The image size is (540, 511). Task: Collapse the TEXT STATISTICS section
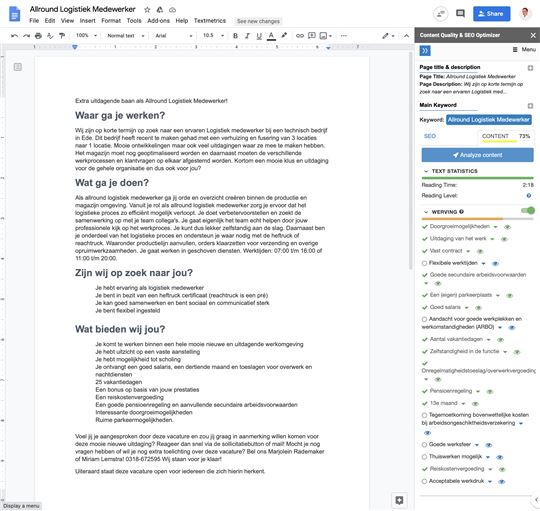(426, 171)
